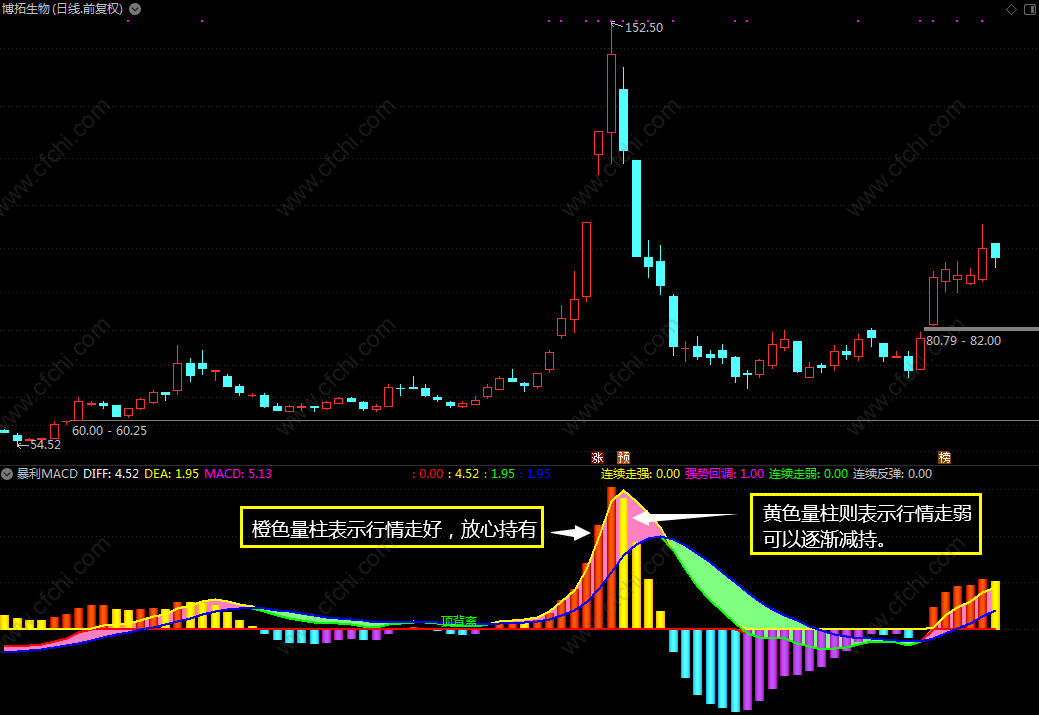The height and width of the screenshot is (715, 1039).
Task: Select the DIFF: 4.52 value
Action: pos(111,474)
